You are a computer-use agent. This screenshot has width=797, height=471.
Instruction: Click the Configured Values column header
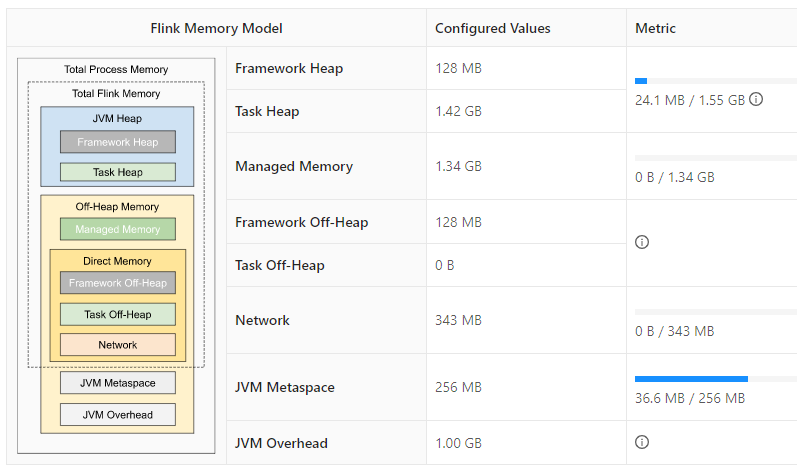tap(492, 28)
